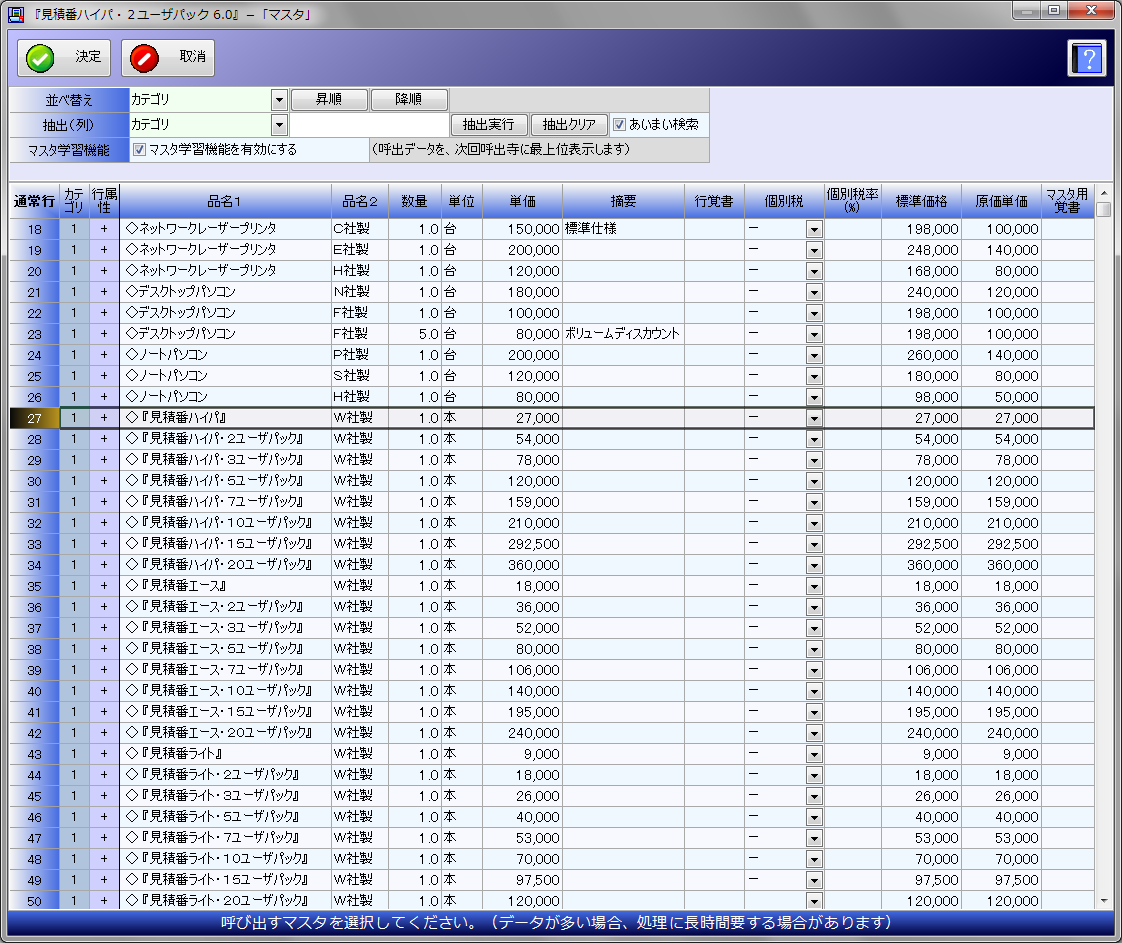
Task: Click the 抽出実行 run filter button
Action: [489, 124]
